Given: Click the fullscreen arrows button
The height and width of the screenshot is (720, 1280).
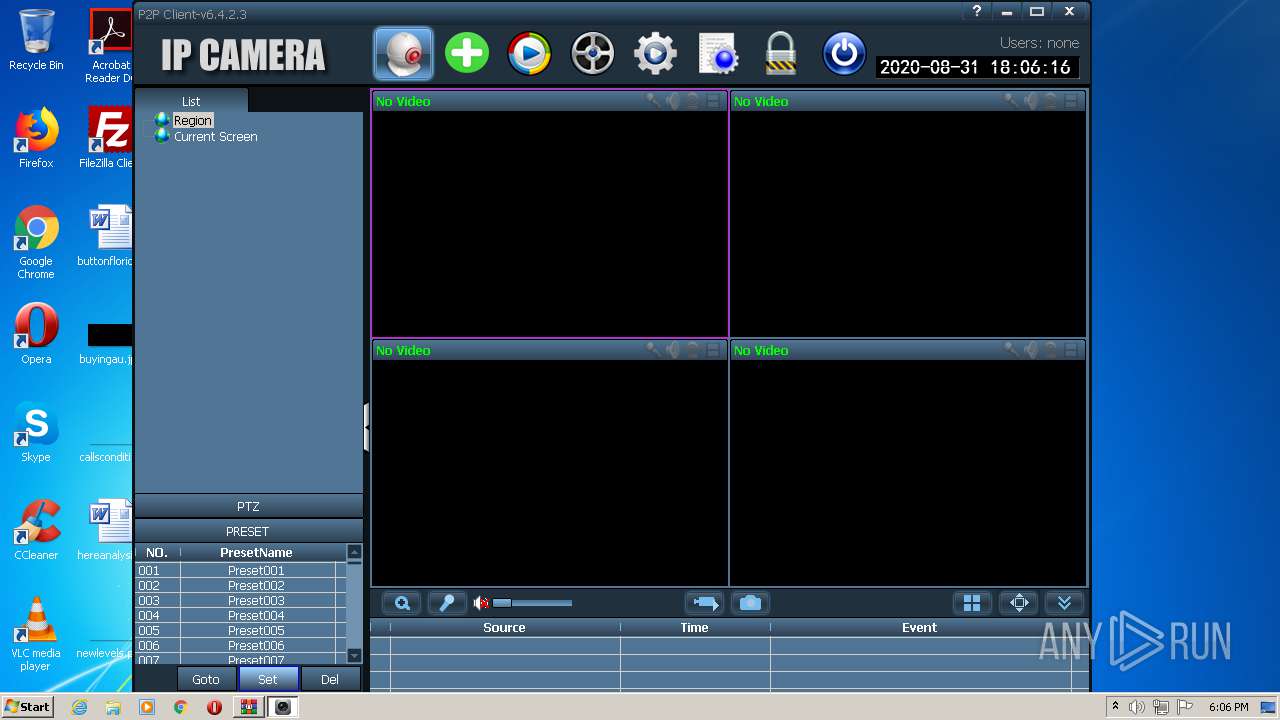Looking at the screenshot, I should (1019, 603).
